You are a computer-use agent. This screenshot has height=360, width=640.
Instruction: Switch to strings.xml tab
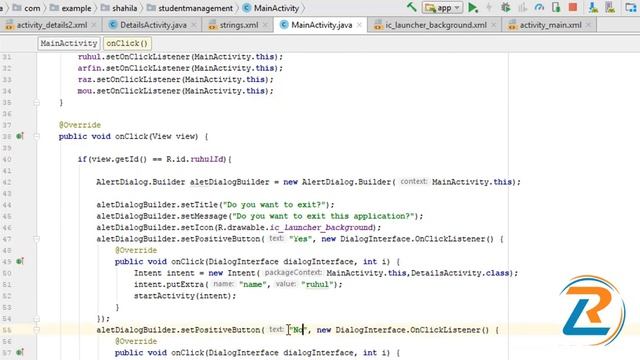[238, 25]
